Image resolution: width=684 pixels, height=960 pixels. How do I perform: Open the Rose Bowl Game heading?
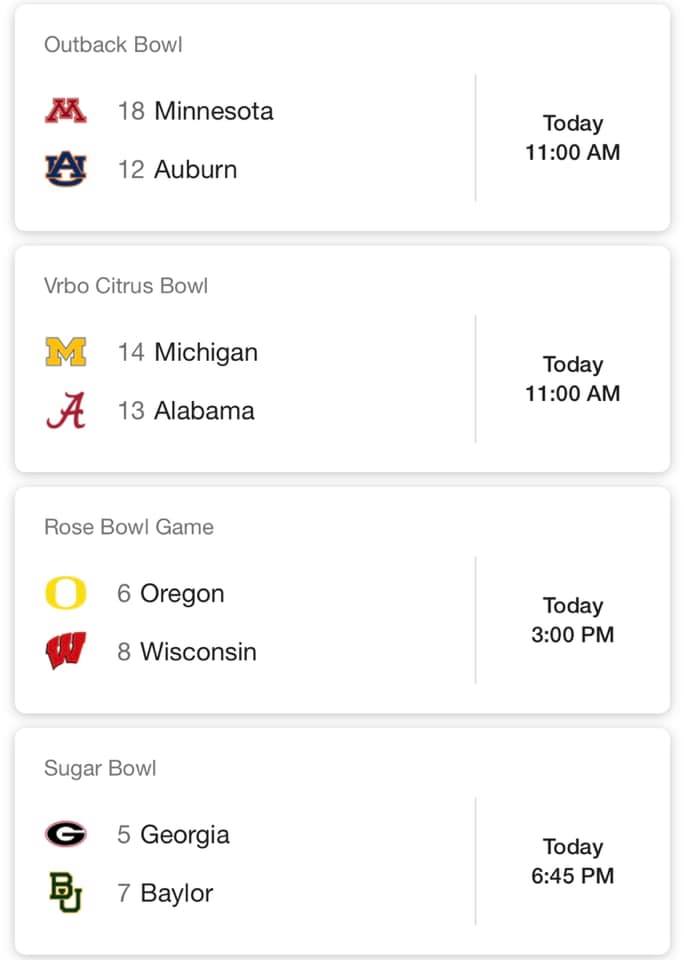point(129,527)
